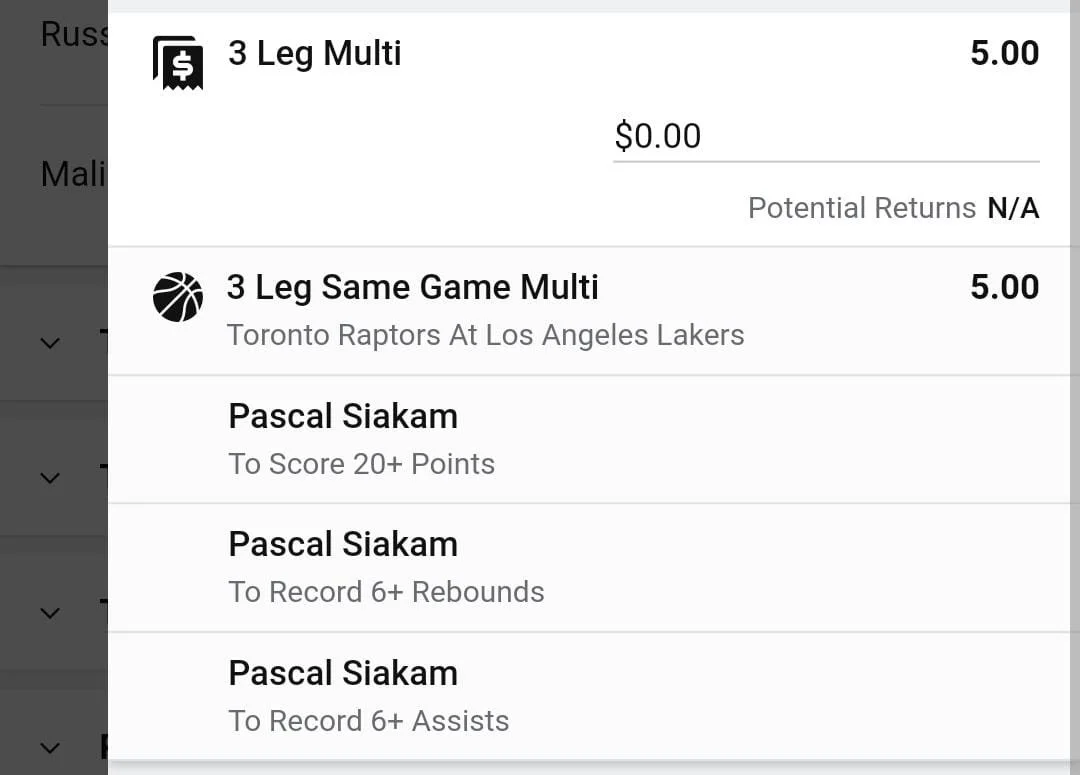Image resolution: width=1080 pixels, height=775 pixels.
Task: Expand the bottom chevron in the dimmed background list
Action: pos(50,747)
